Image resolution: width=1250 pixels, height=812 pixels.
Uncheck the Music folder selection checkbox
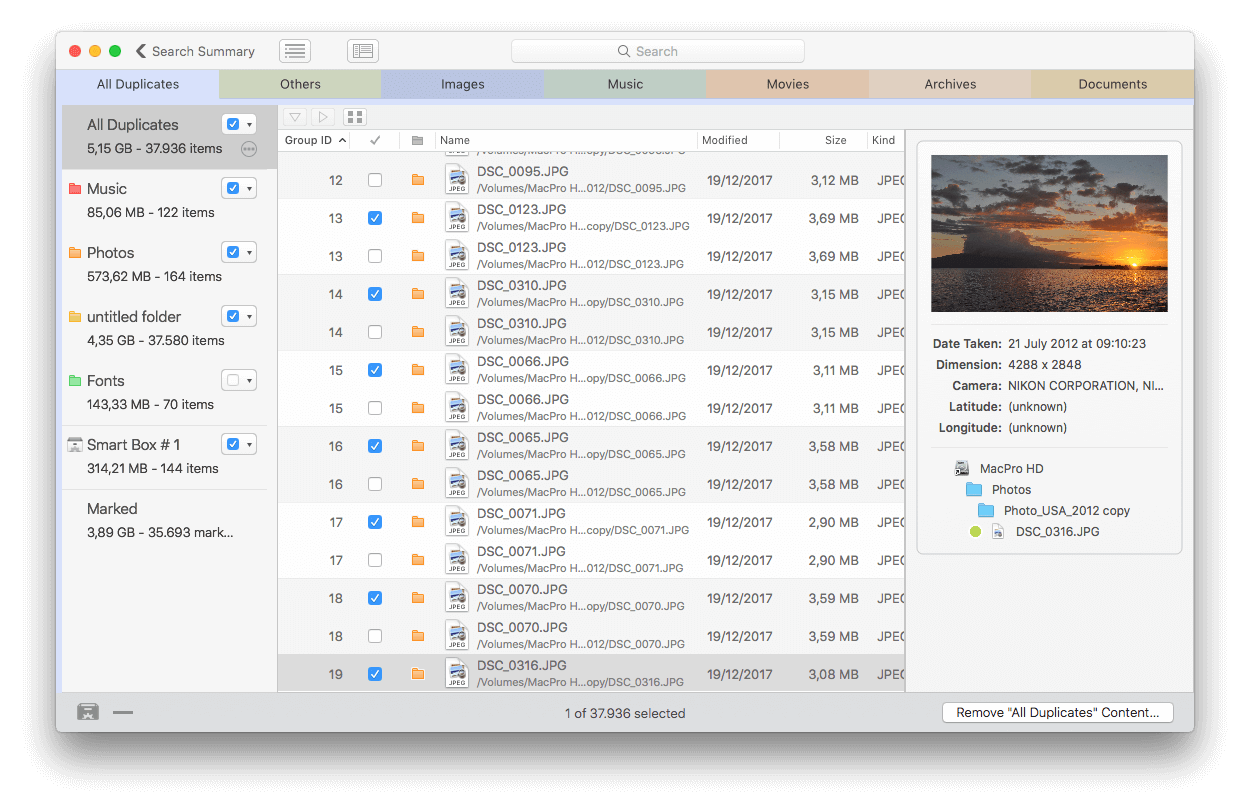232,187
